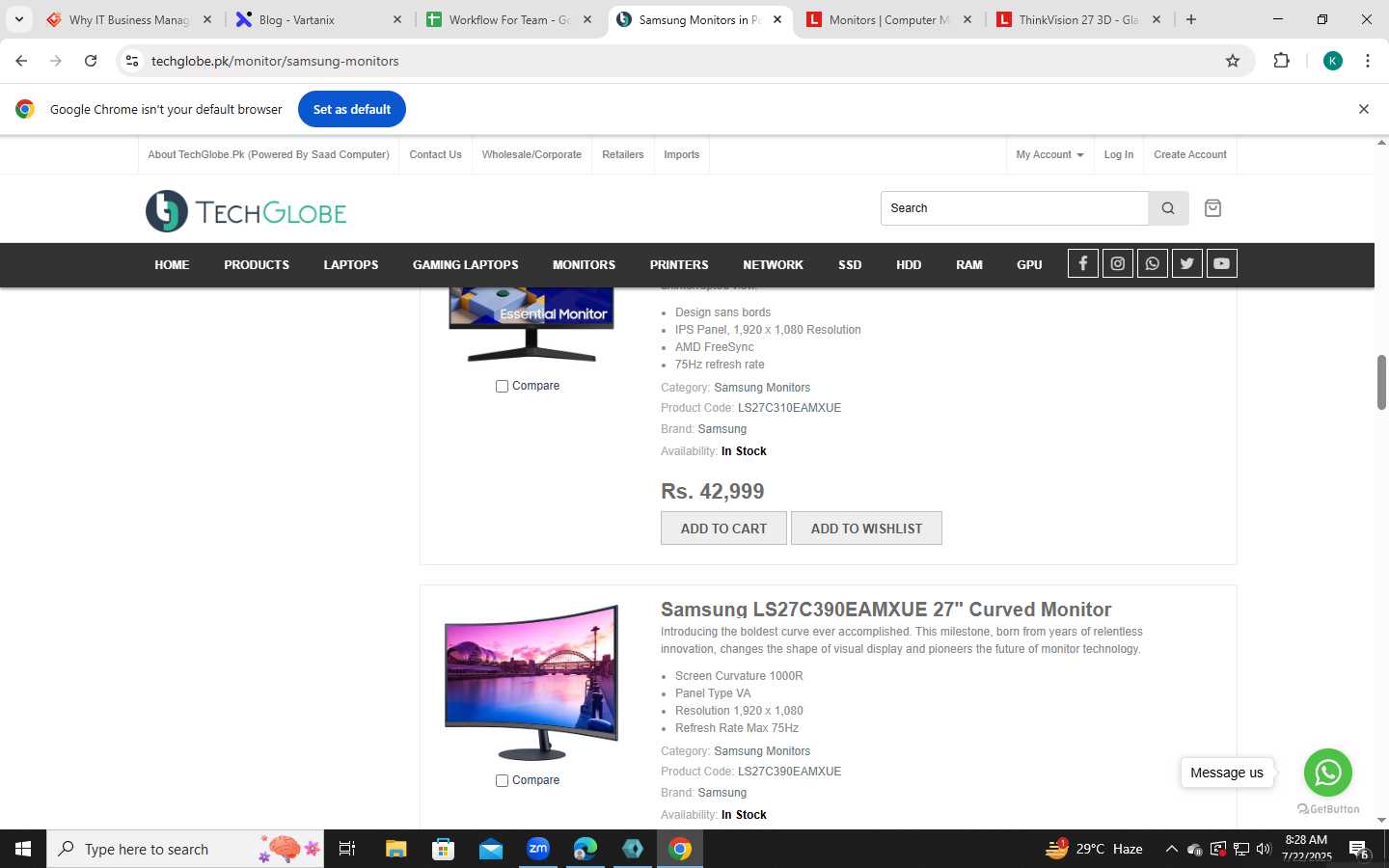This screenshot has width=1389, height=868.
Task: Tick Compare for LS27C390EAMXUE curved monitor
Action: [502, 780]
